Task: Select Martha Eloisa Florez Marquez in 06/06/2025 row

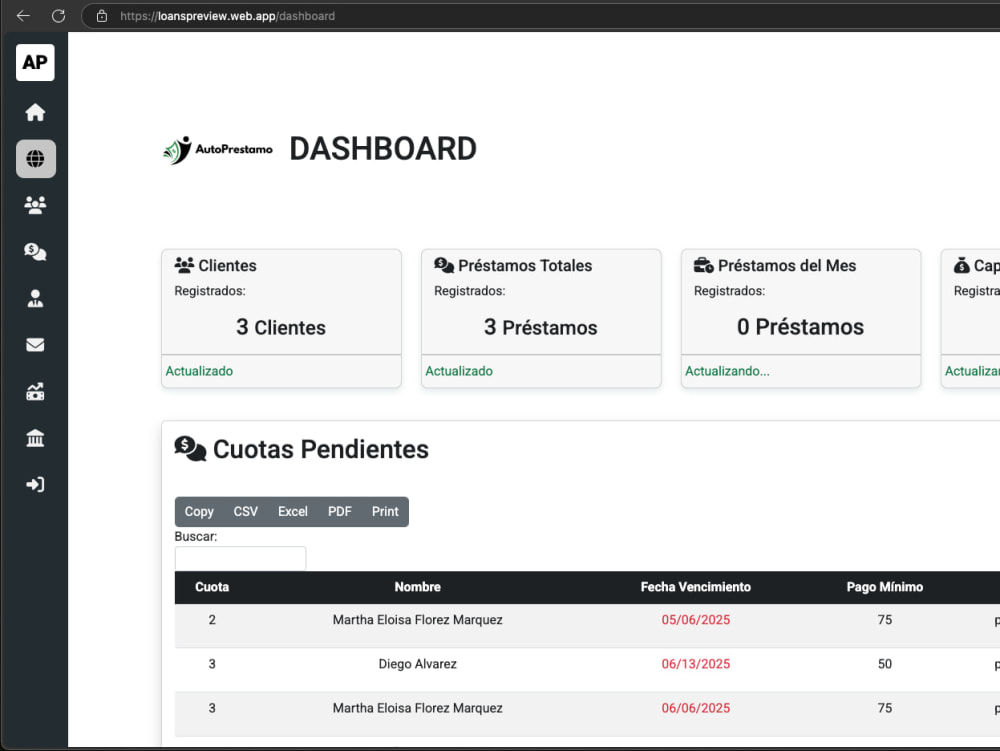Action: coord(418,708)
